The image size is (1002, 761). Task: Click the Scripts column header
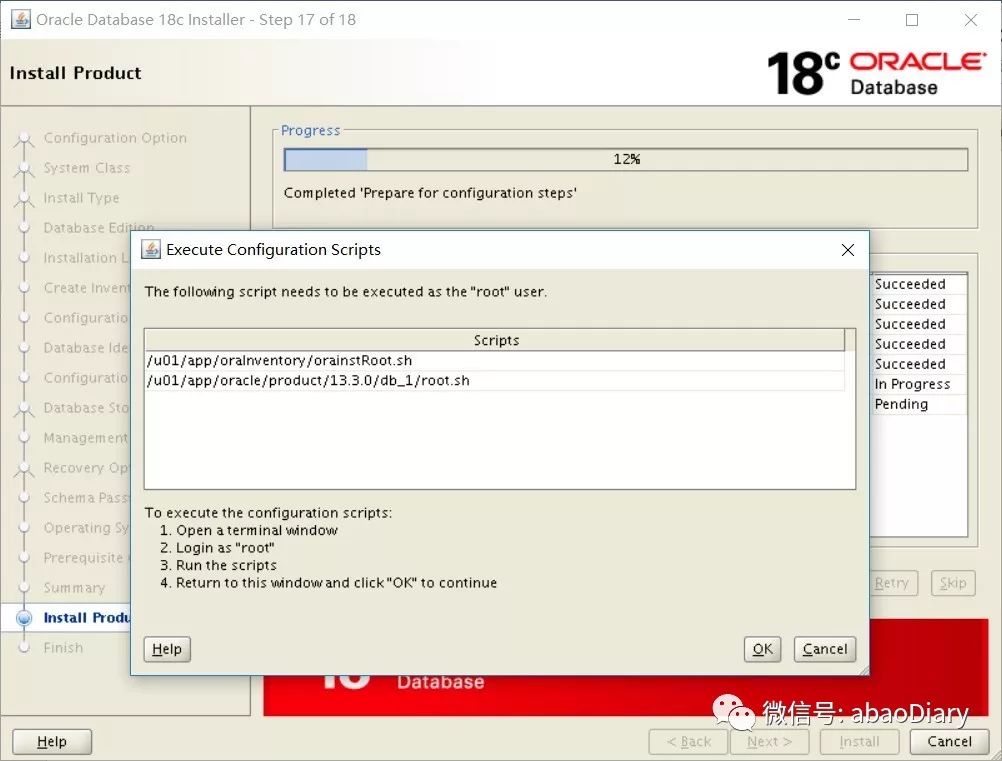coord(495,340)
